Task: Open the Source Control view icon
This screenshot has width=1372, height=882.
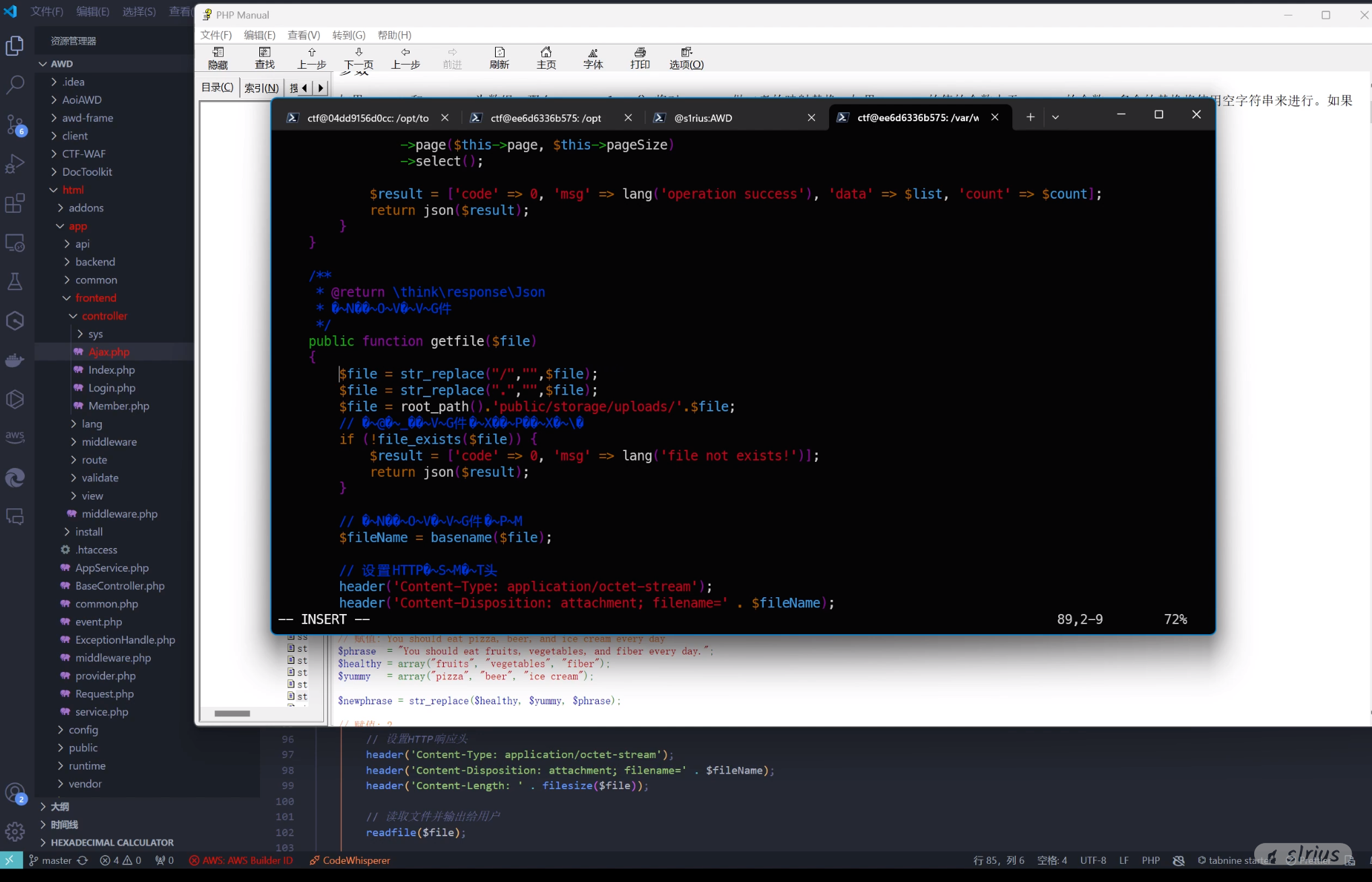Action: (15, 124)
